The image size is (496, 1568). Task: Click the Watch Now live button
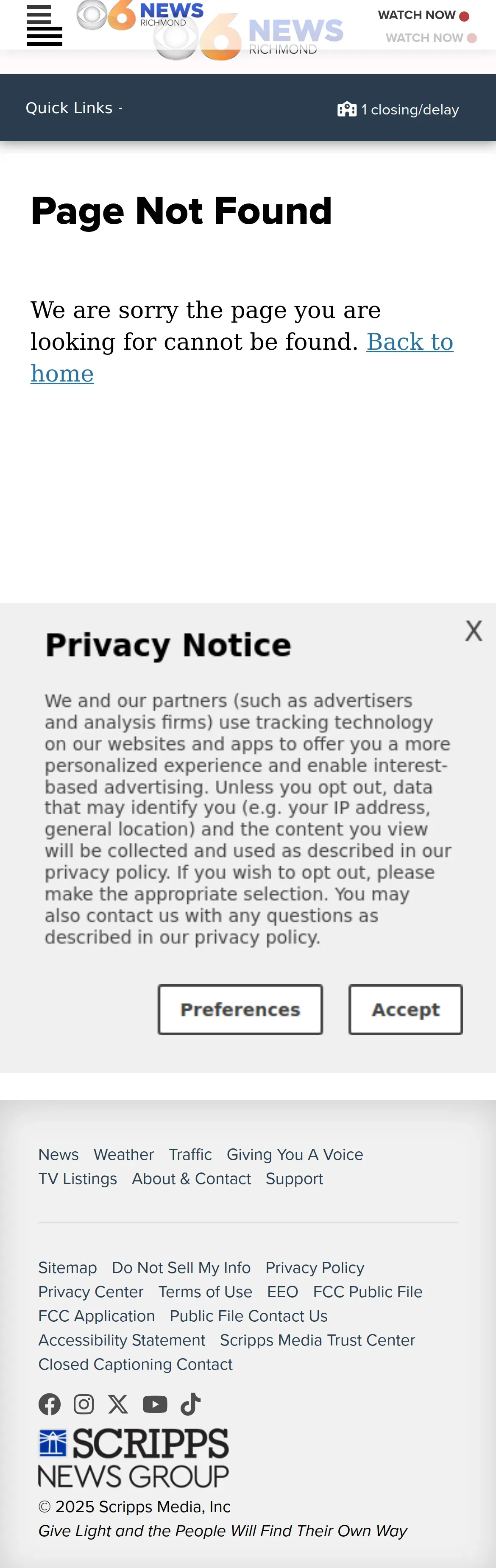424,15
